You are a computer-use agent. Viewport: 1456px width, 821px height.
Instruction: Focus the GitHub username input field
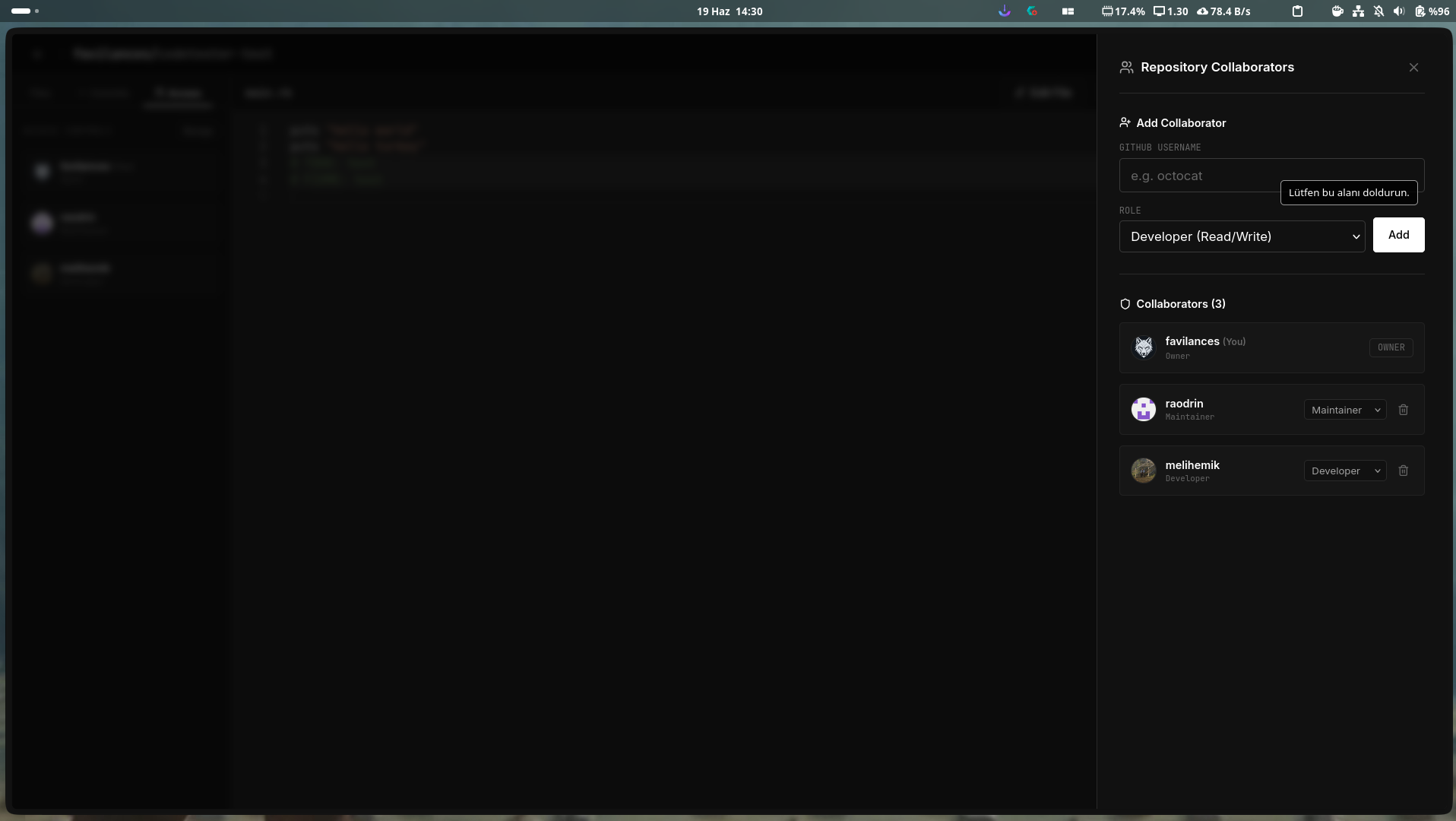point(1271,176)
